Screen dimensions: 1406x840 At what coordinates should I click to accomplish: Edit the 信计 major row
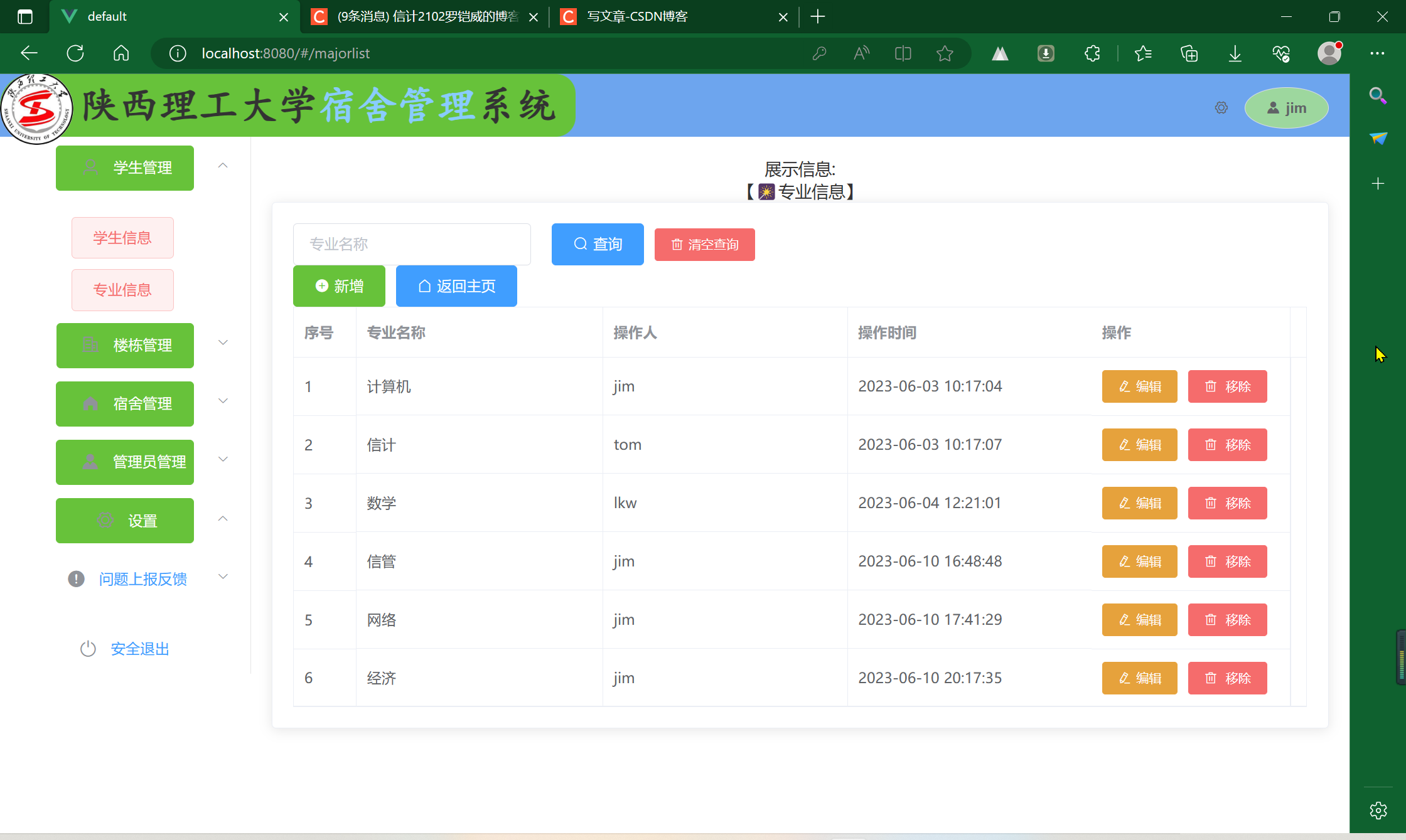pos(1139,445)
